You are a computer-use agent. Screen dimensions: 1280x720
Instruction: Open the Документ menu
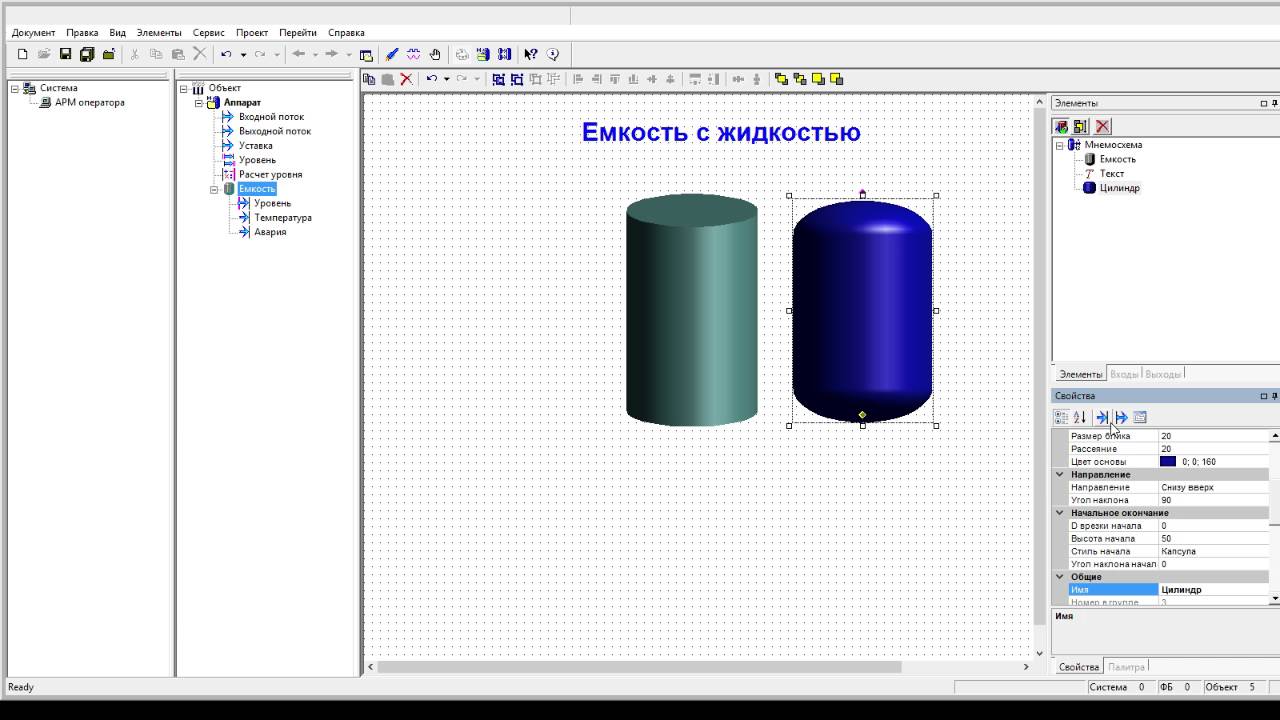33,32
